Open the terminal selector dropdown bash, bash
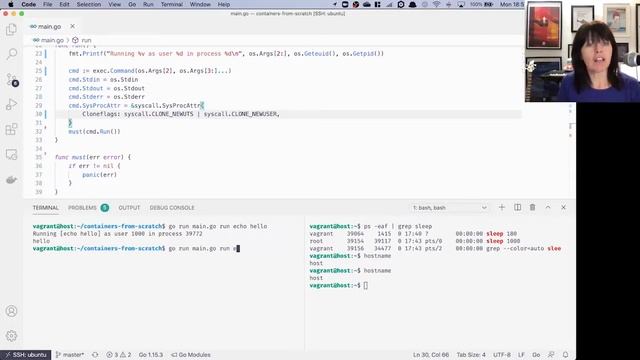Viewport: 640px width, 360px height. coord(450,208)
